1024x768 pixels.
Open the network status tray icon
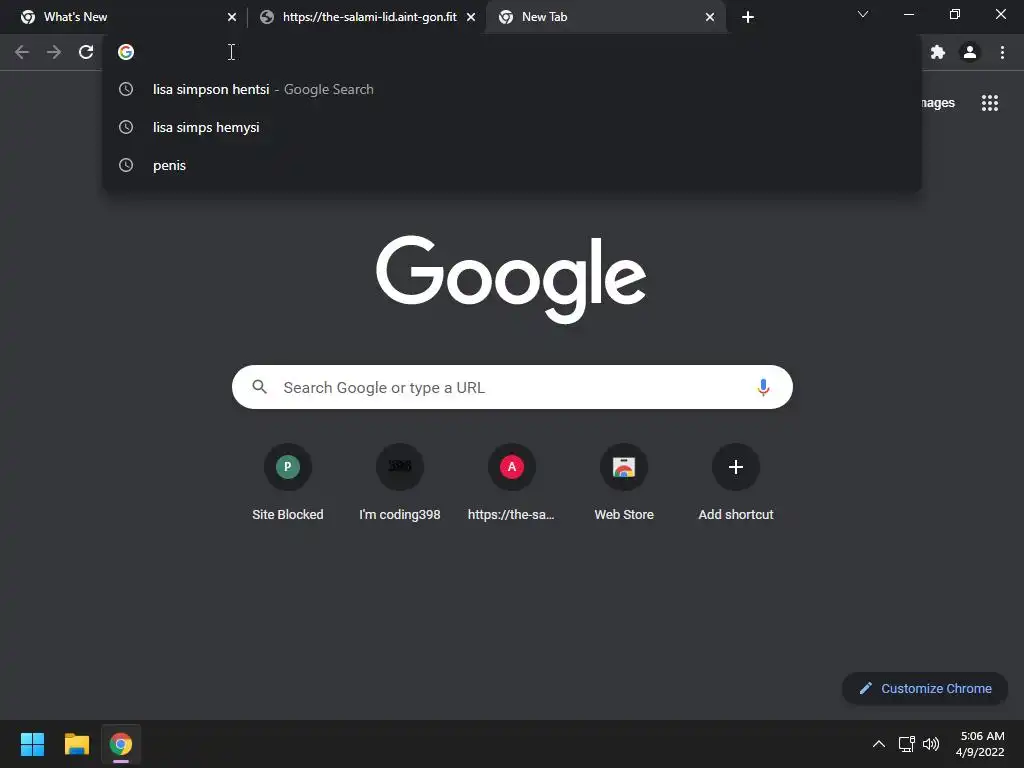906,744
